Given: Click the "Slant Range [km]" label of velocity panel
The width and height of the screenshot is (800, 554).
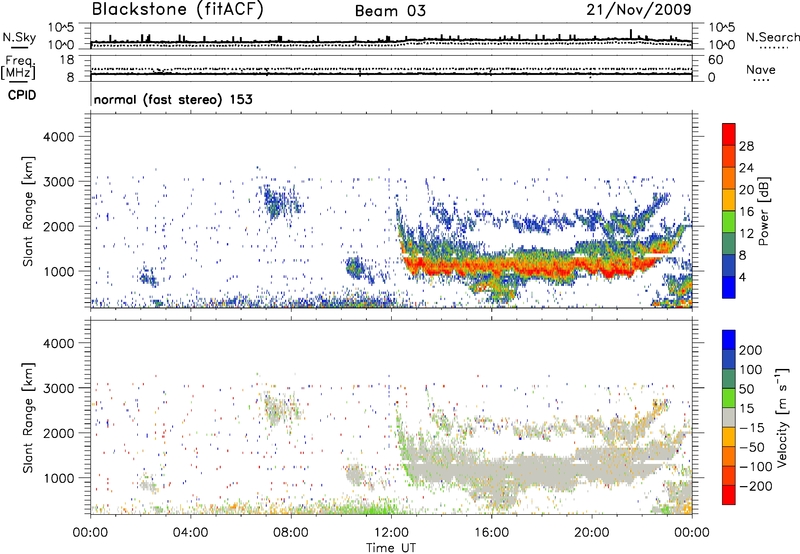Looking at the screenshot, I should coord(28,418).
